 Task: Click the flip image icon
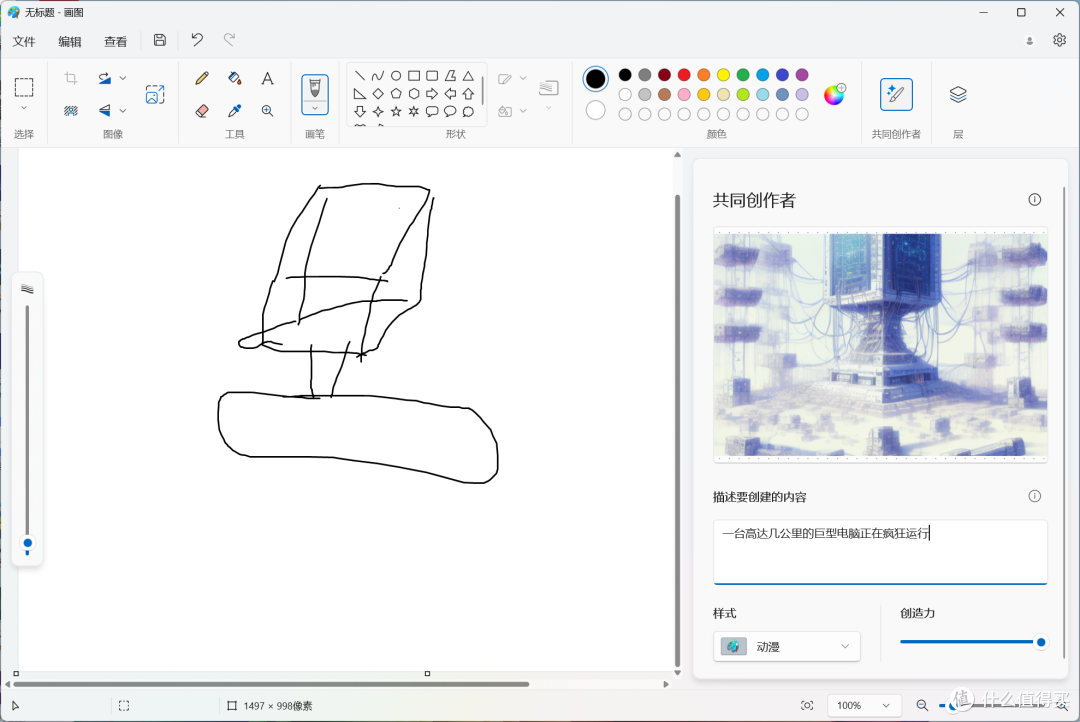pyautogui.click(x=105, y=110)
